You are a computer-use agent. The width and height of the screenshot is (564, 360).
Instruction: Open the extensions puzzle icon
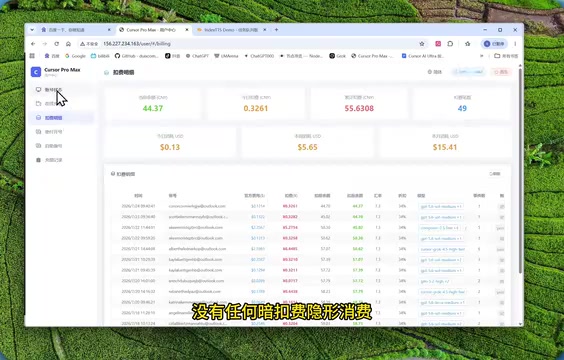point(450,44)
